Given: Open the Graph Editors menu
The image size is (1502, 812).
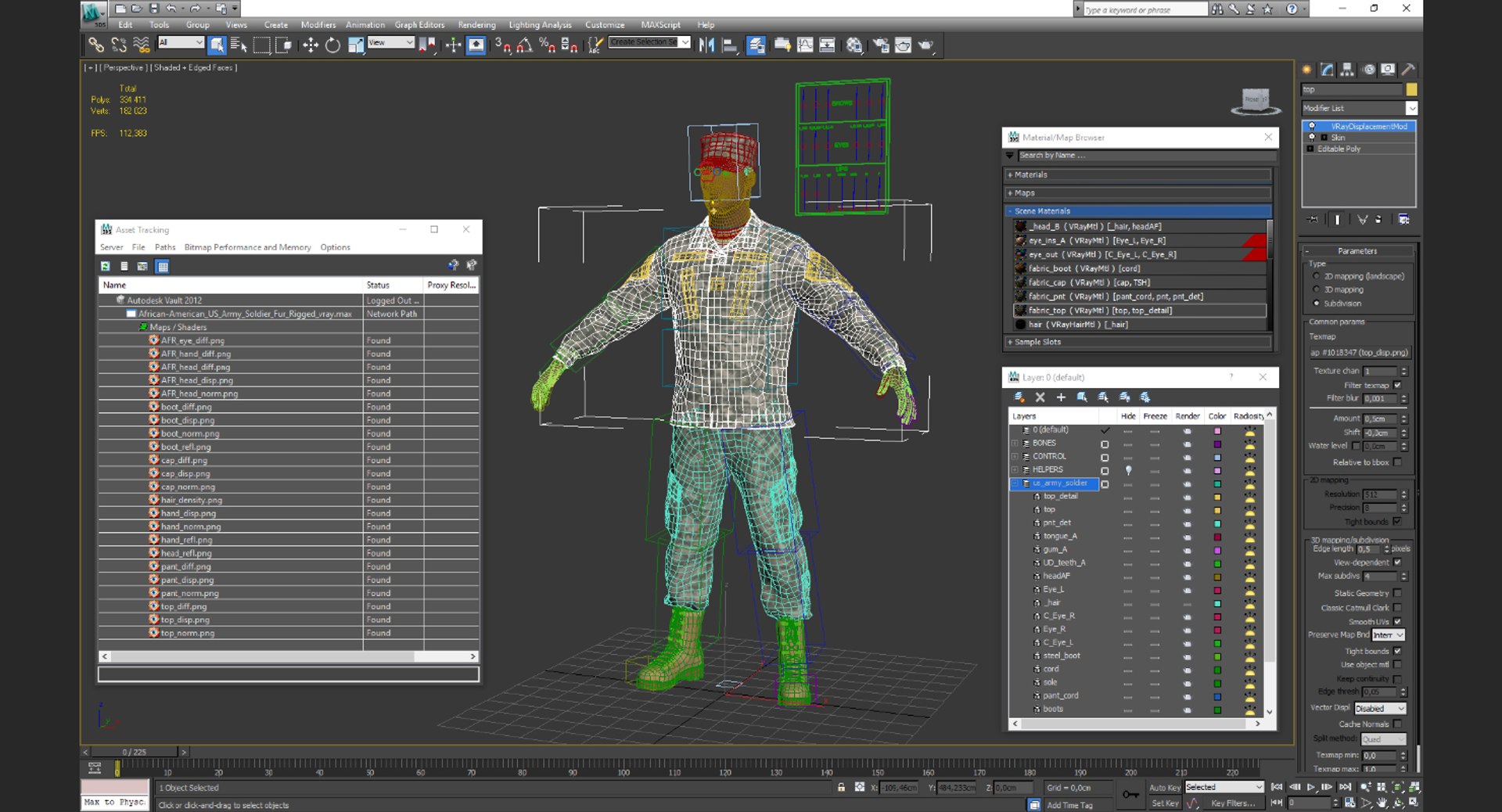Looking at the screenshot, I should (419, 25).
